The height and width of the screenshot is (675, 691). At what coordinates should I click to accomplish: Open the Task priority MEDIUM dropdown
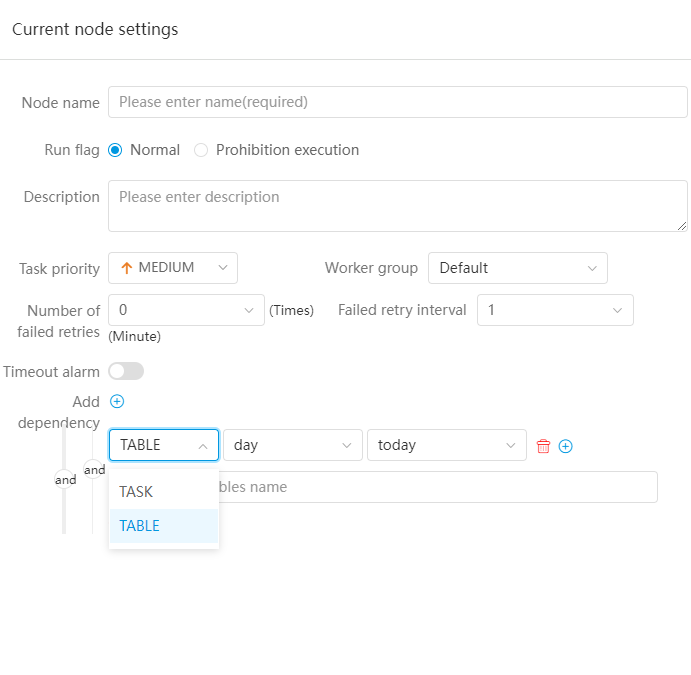(x=173, y=268)
